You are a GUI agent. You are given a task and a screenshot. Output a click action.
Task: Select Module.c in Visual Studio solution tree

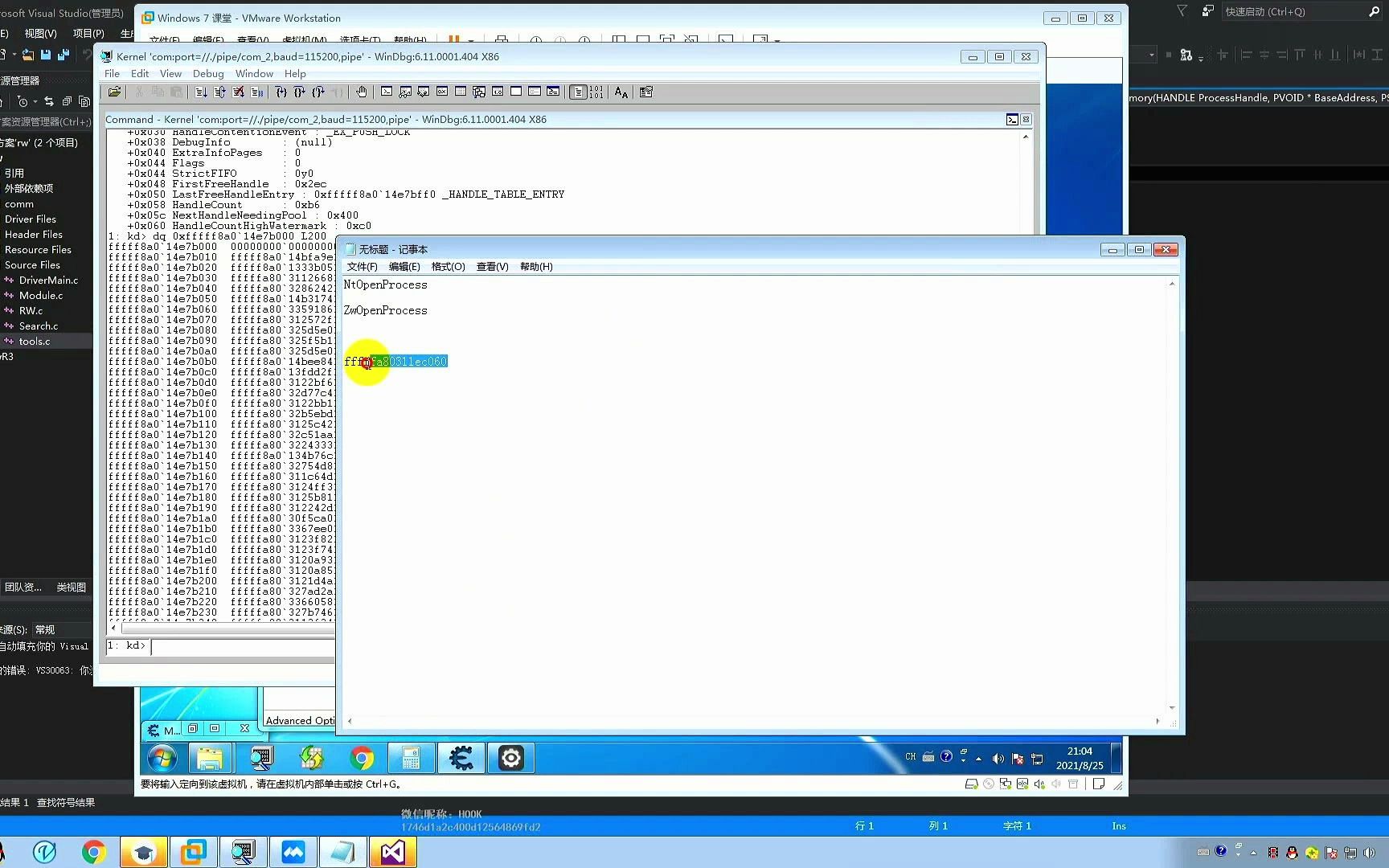(40, 296)
